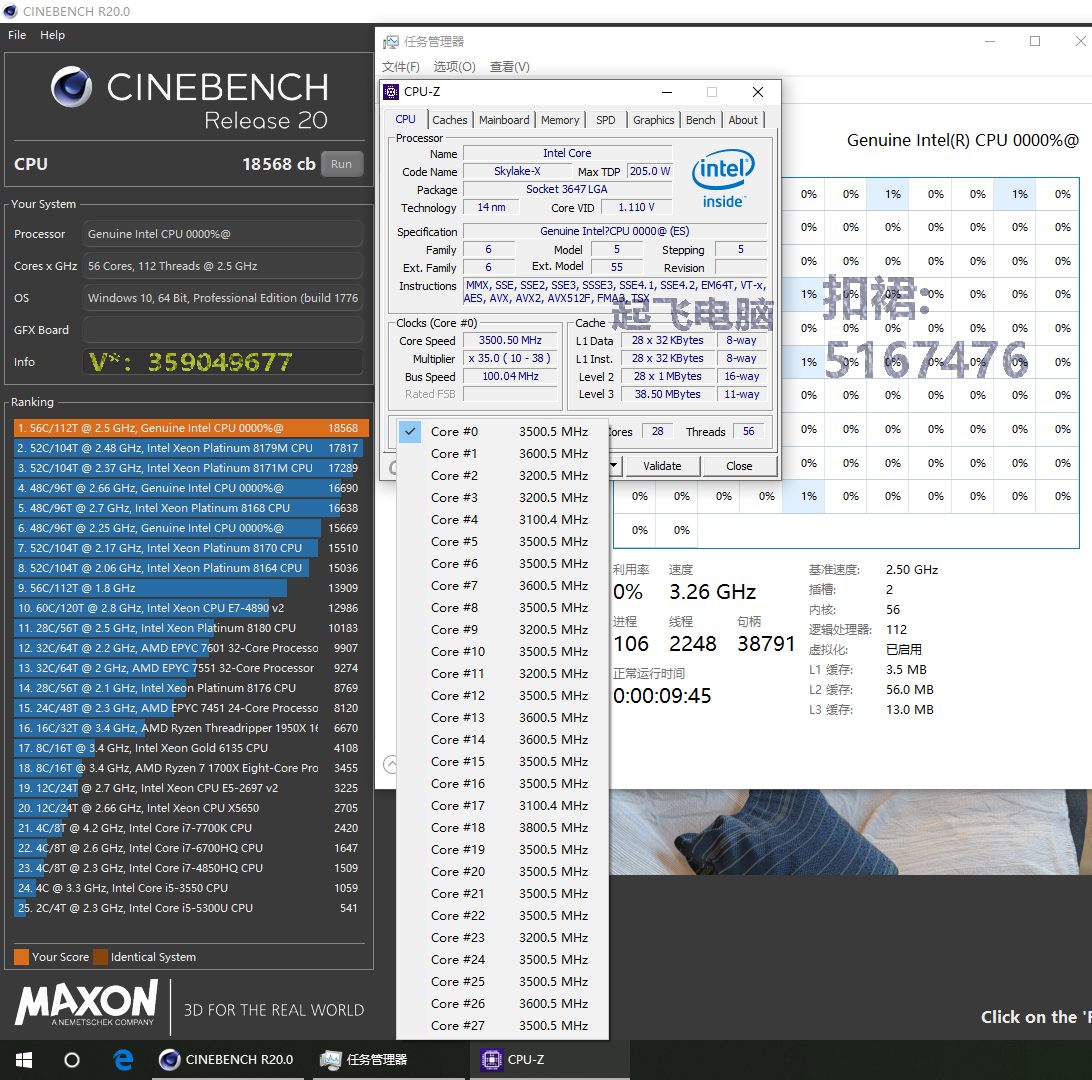Open the Help menu in Cinebench
The width and height of the screenshot is (1092, 1080).
coord(52,35)
